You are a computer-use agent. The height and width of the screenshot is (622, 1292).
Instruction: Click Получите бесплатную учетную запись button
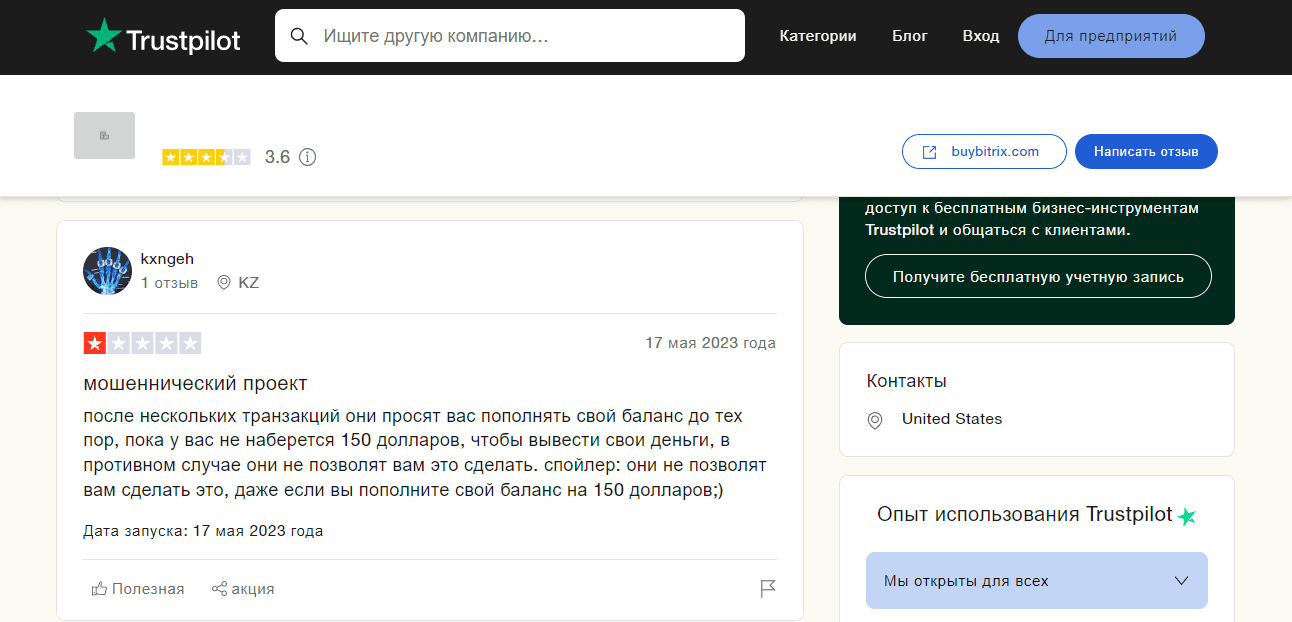coord(1037,277)
